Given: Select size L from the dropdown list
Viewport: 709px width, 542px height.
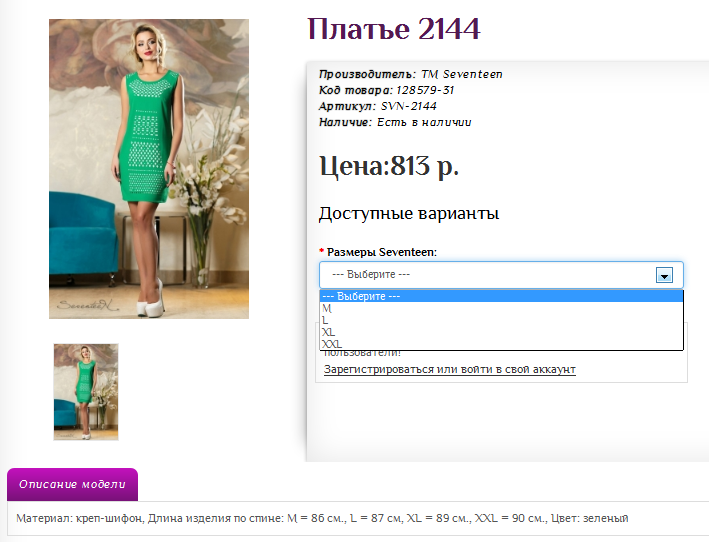Looking at the screenshot, I should [501, 320].
